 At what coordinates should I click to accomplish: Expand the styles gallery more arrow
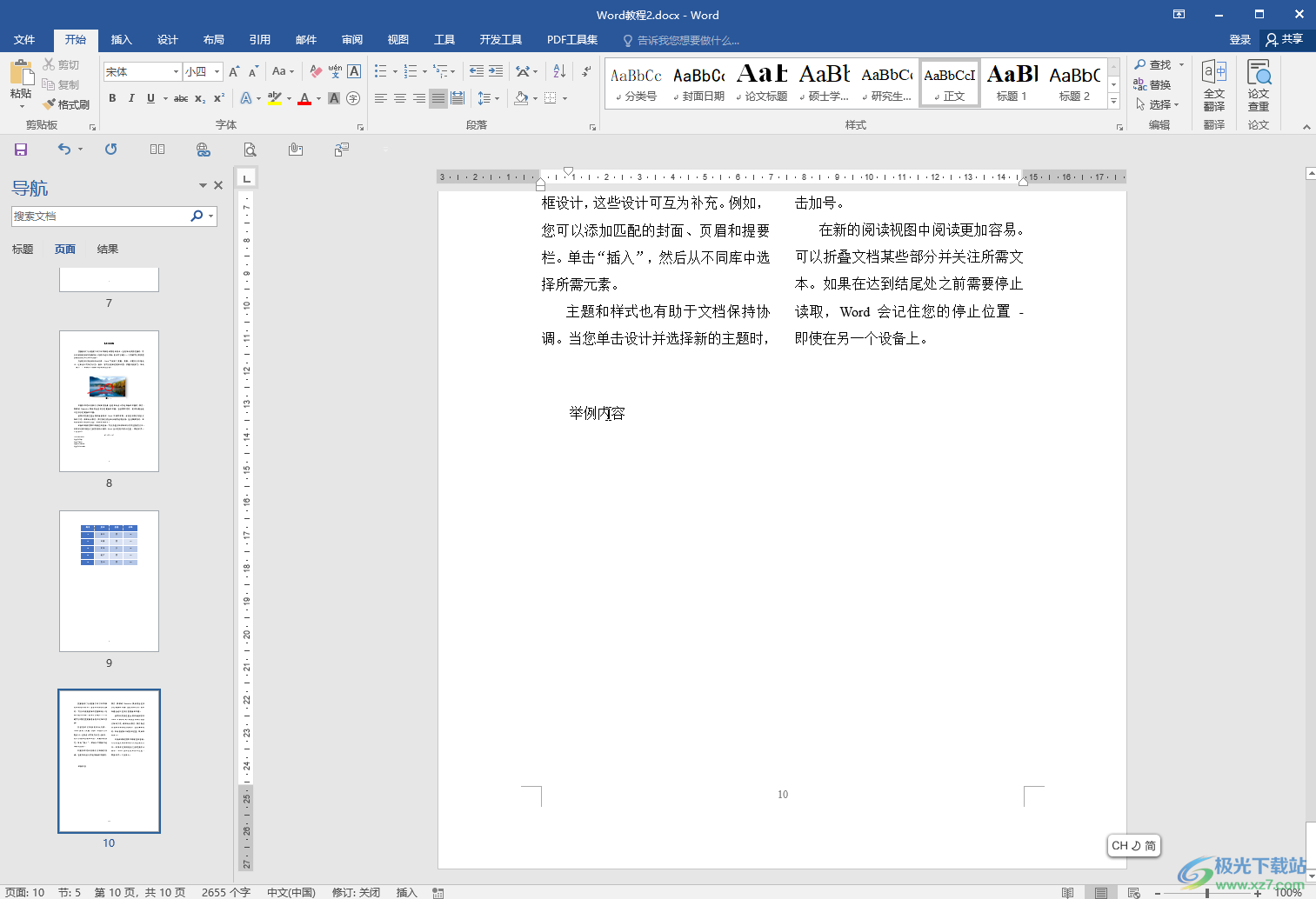tap(1113, 102)
